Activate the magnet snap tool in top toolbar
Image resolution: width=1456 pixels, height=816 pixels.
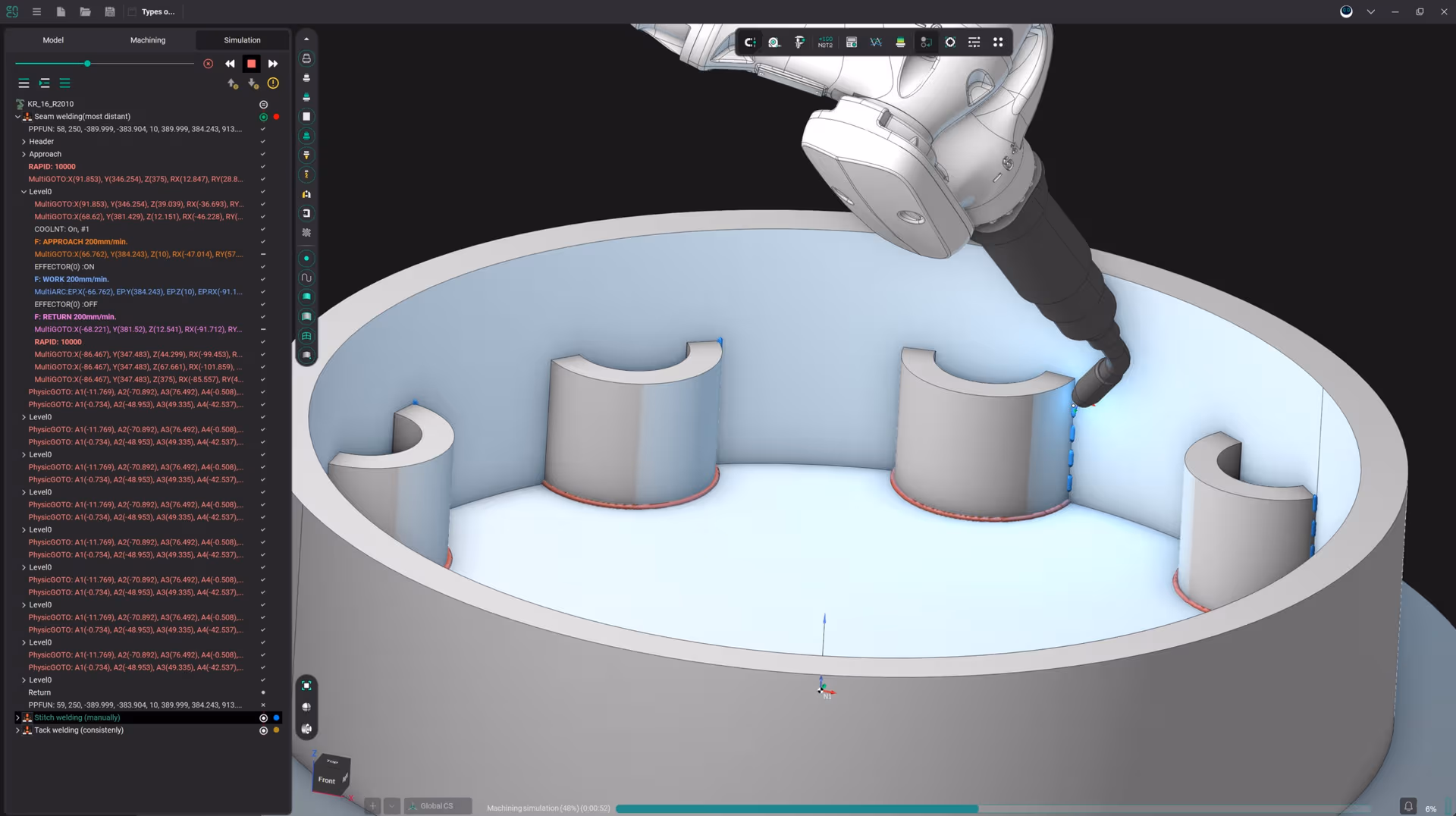coord(751,42)
